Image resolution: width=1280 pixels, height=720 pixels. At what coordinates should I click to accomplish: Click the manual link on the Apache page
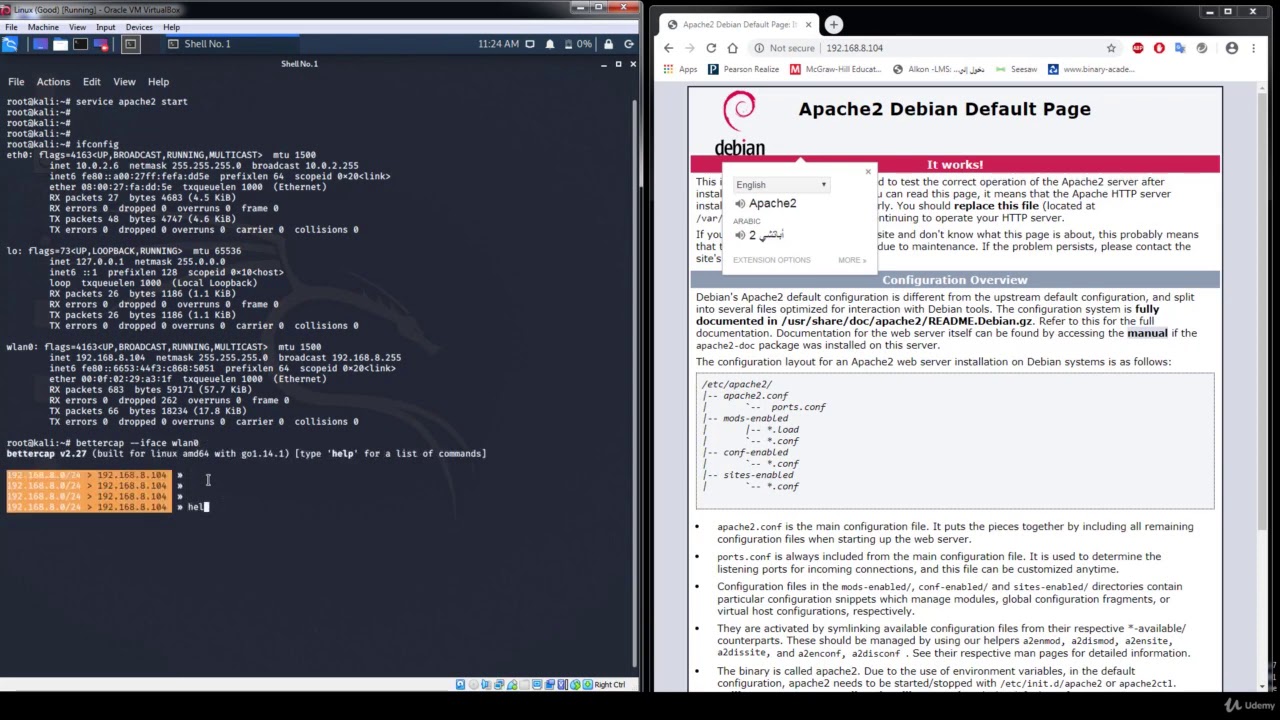point(1147,334)
